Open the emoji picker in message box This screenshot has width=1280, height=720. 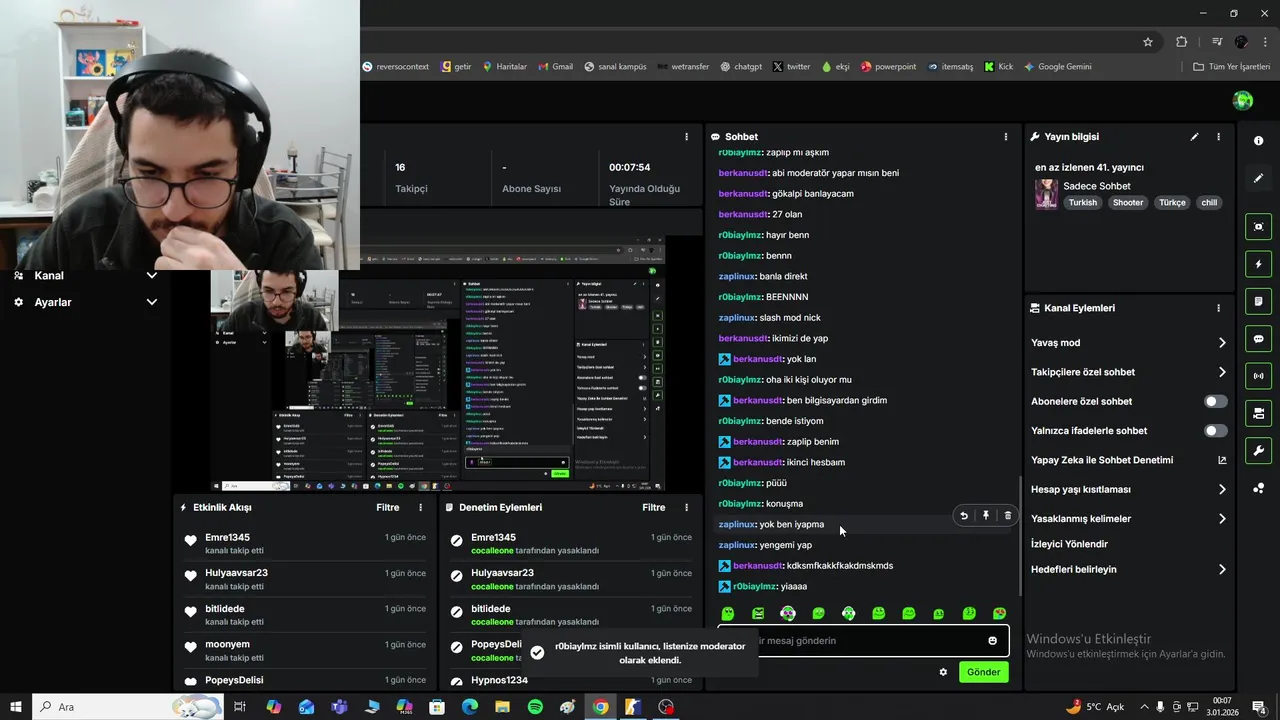[x=992, y=641]
